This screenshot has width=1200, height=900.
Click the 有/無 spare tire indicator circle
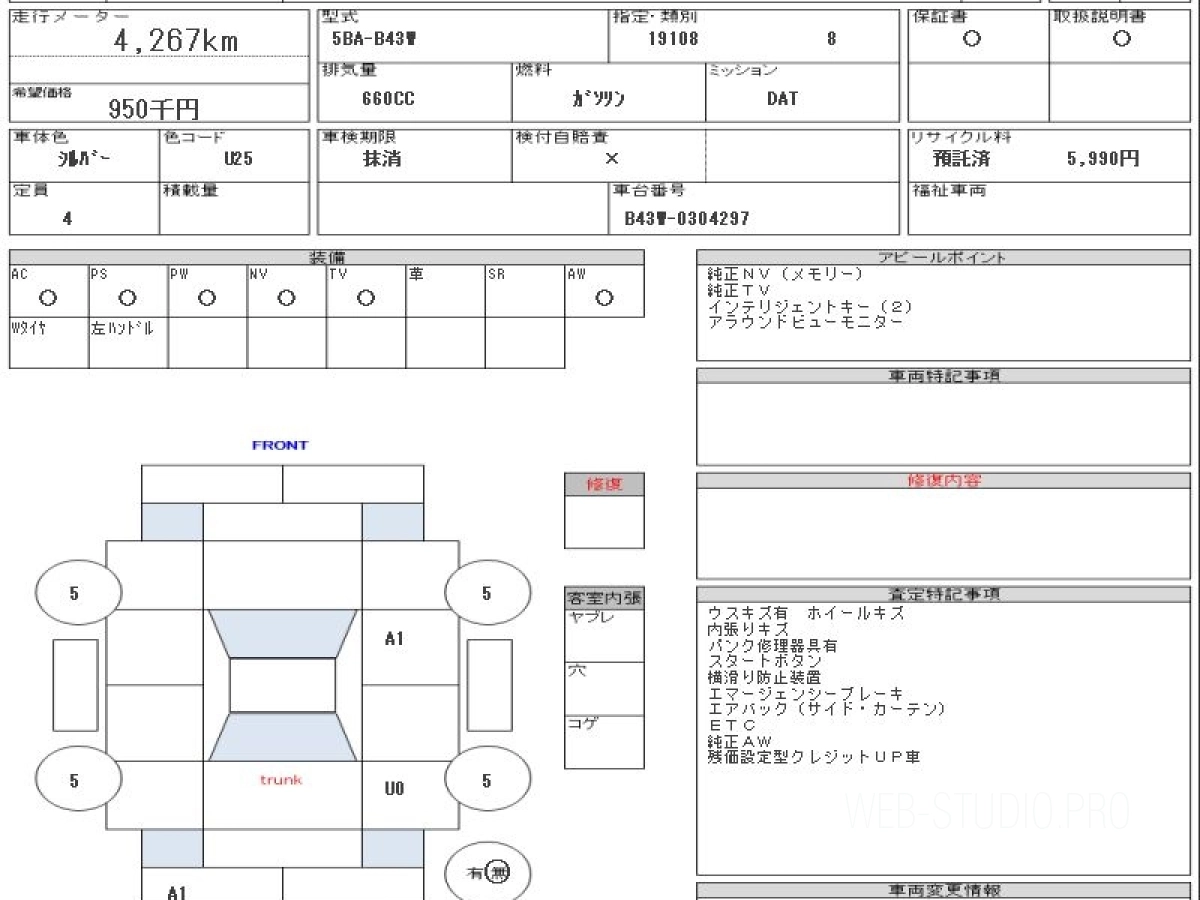click(488, 873)
